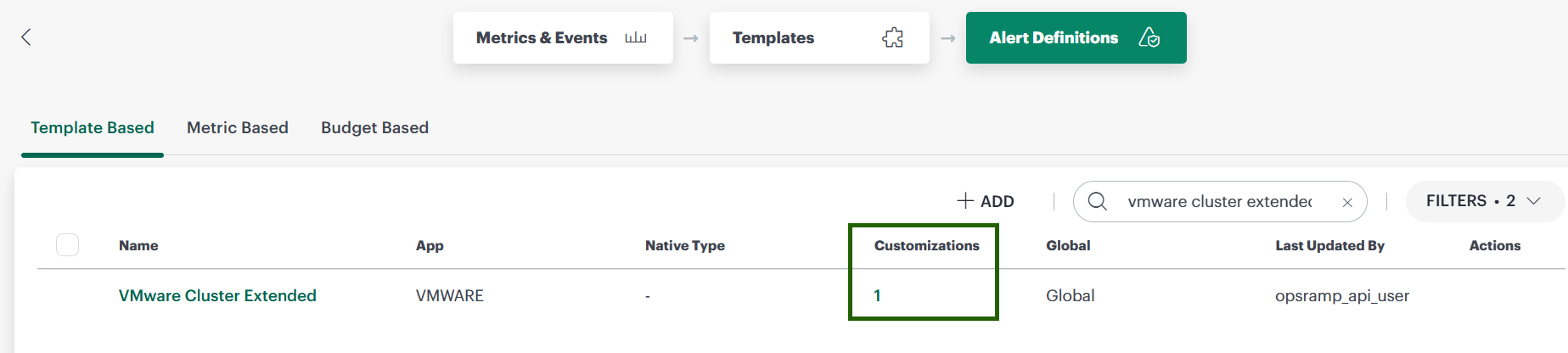The image size is (1568, 353).
Task: Go back using the left chevron arrow
Action: 26,36
